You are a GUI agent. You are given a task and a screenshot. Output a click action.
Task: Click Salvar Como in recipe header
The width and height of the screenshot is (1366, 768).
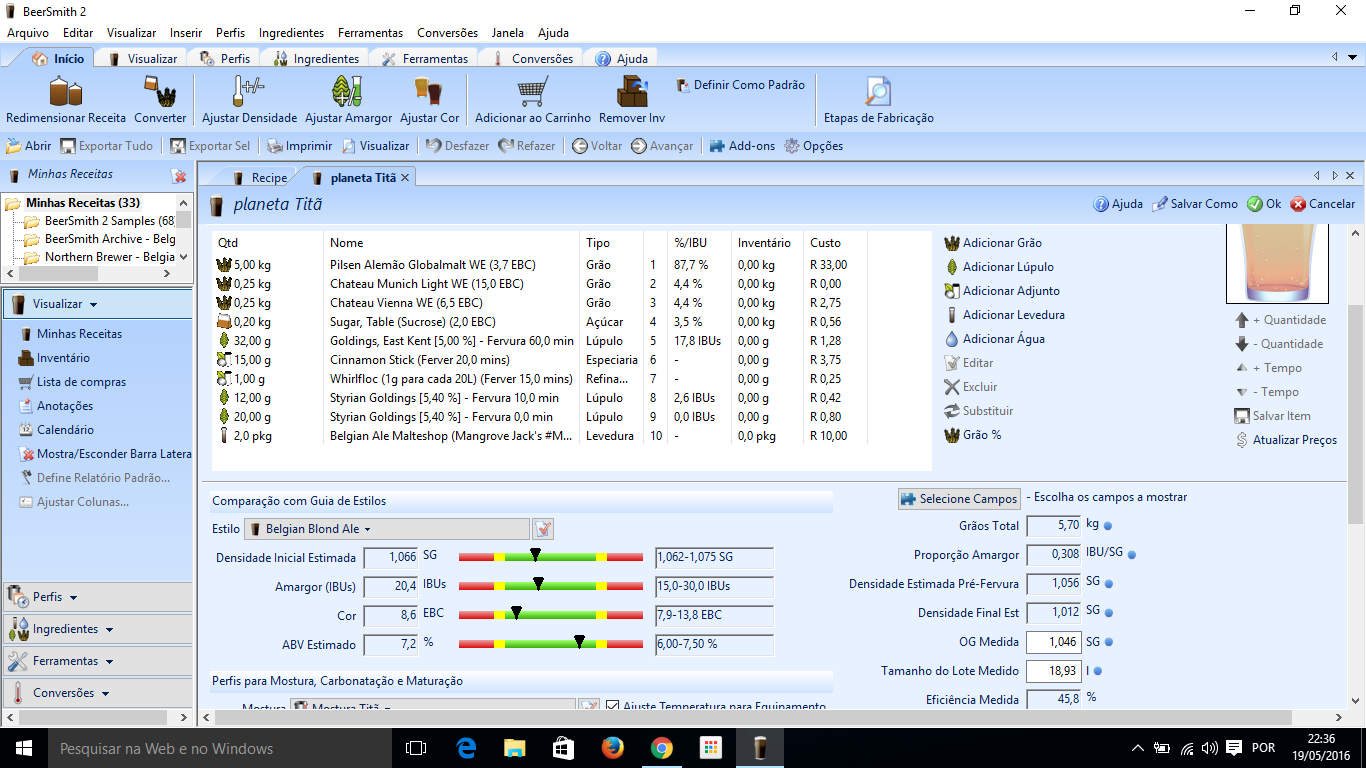(1194, 204)
